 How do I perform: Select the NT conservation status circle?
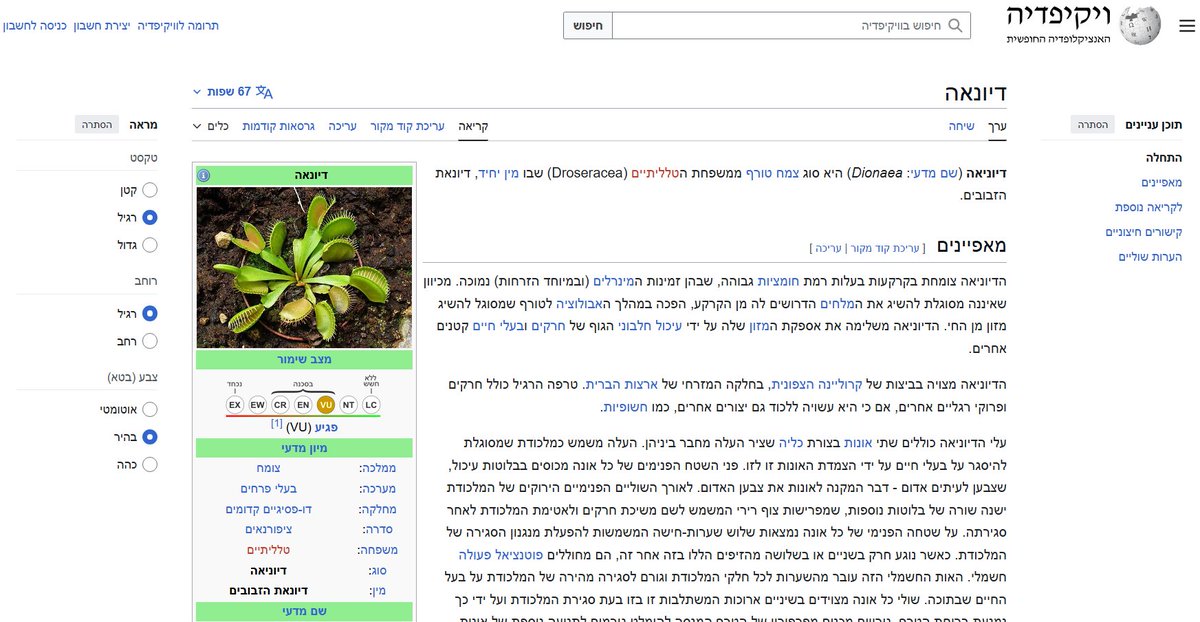(348, 405)
